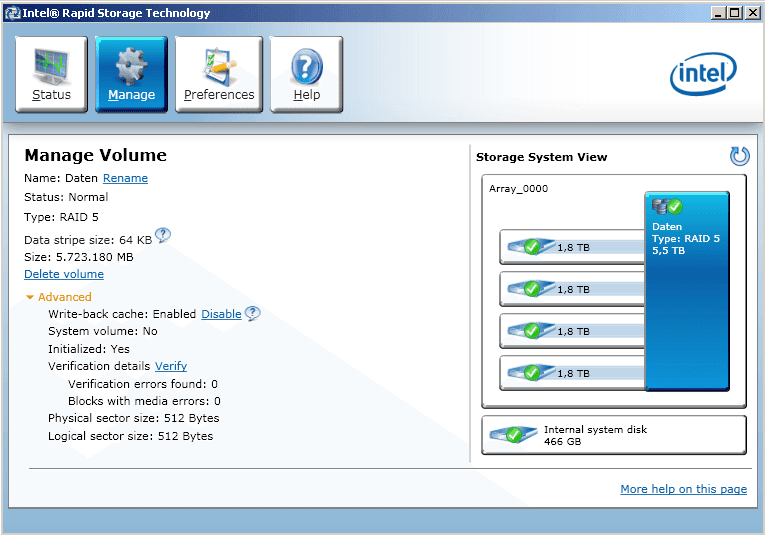The width and height of the screenshot is (765, 535).
Task: Click the Size: 5.723.180 MB text
Action: 79,257
